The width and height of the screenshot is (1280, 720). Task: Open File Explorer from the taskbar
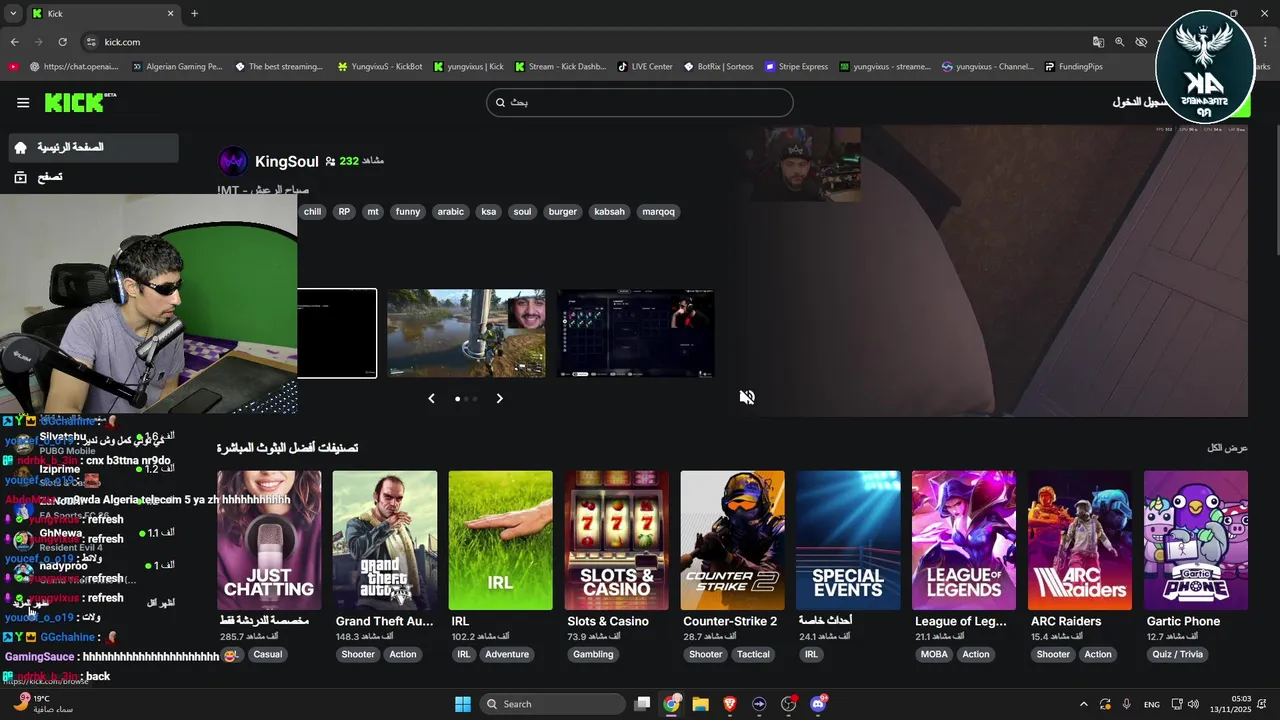(x=701, y=704)
